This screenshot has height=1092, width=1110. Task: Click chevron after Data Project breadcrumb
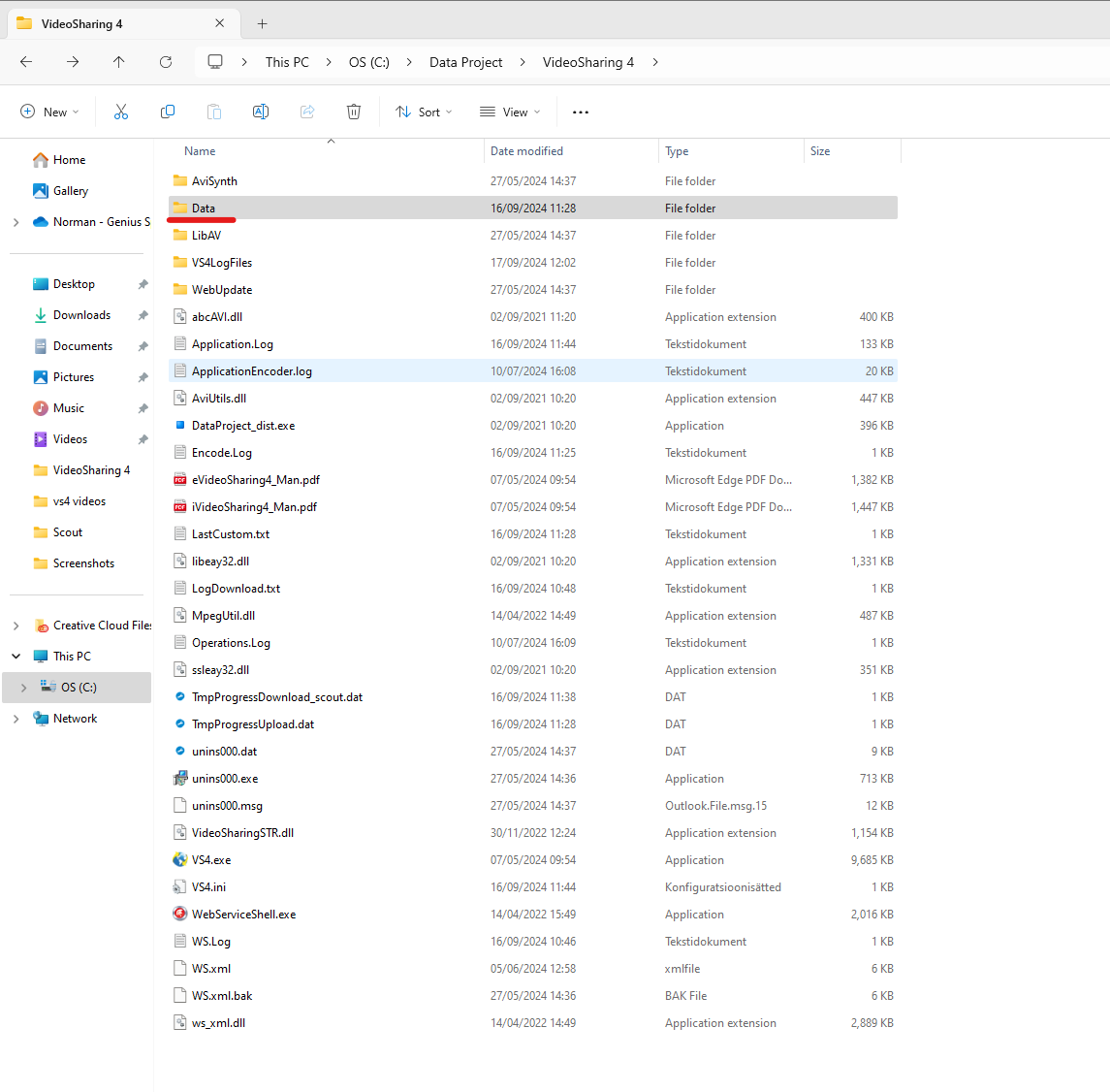(x=523, y=62)
